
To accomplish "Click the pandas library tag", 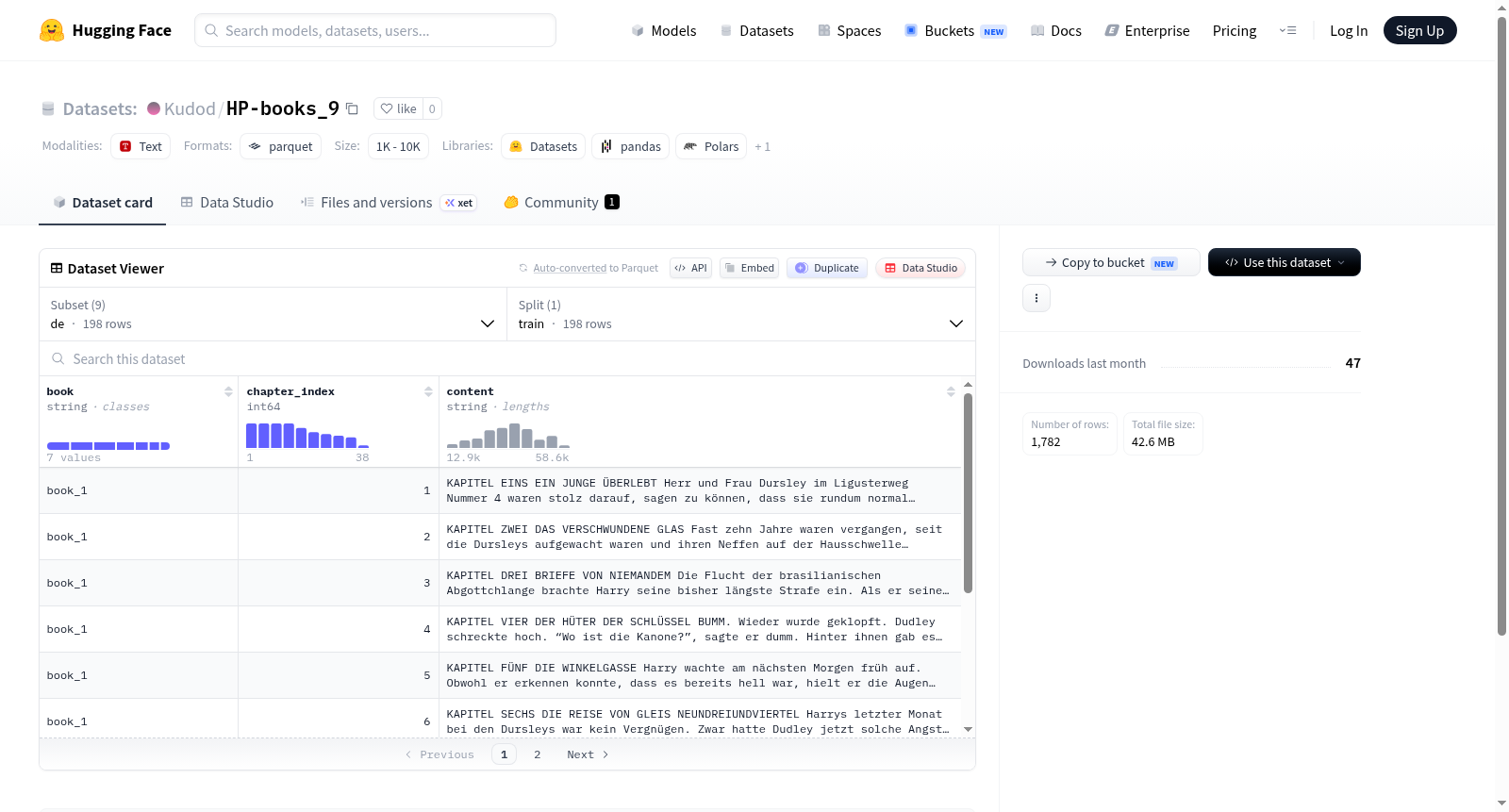I will tap(630, 146).
